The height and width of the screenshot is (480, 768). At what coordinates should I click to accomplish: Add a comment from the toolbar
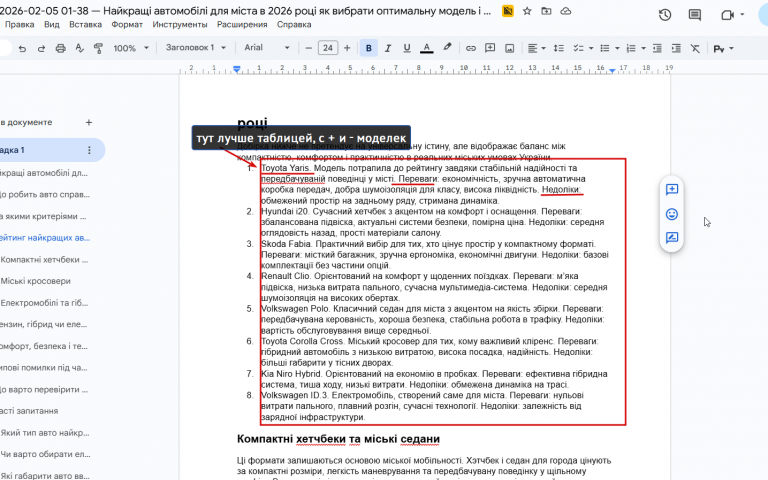(x=490, y=48)
